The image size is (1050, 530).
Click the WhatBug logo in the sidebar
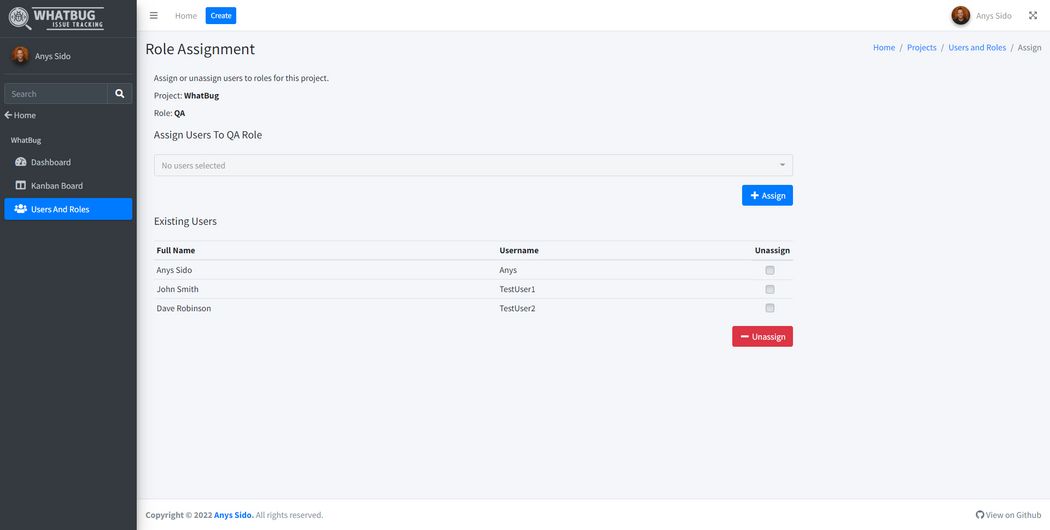click(x=56, y=18)
